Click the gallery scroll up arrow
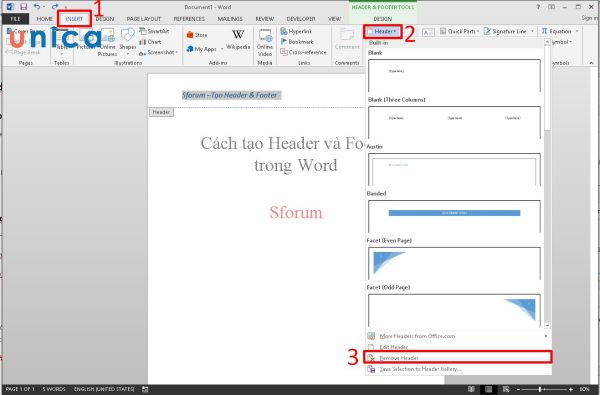This screenshot has width=600, height=395. (547, 42)
